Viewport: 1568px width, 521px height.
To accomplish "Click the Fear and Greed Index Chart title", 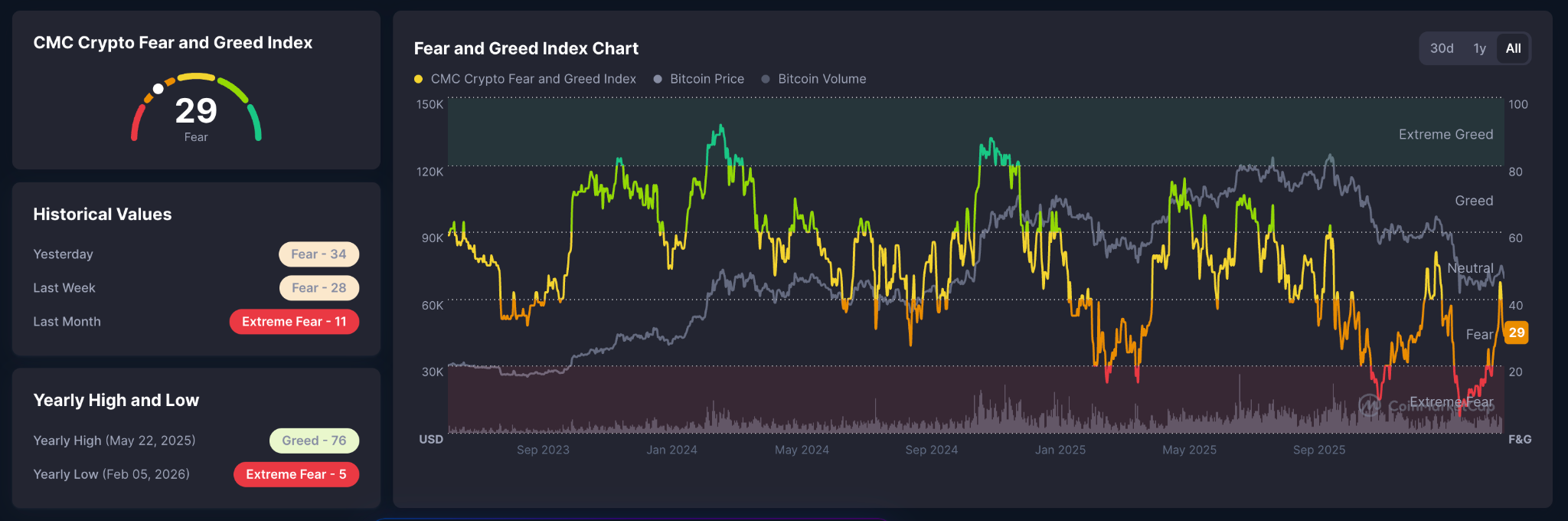I will pos(526,48).
